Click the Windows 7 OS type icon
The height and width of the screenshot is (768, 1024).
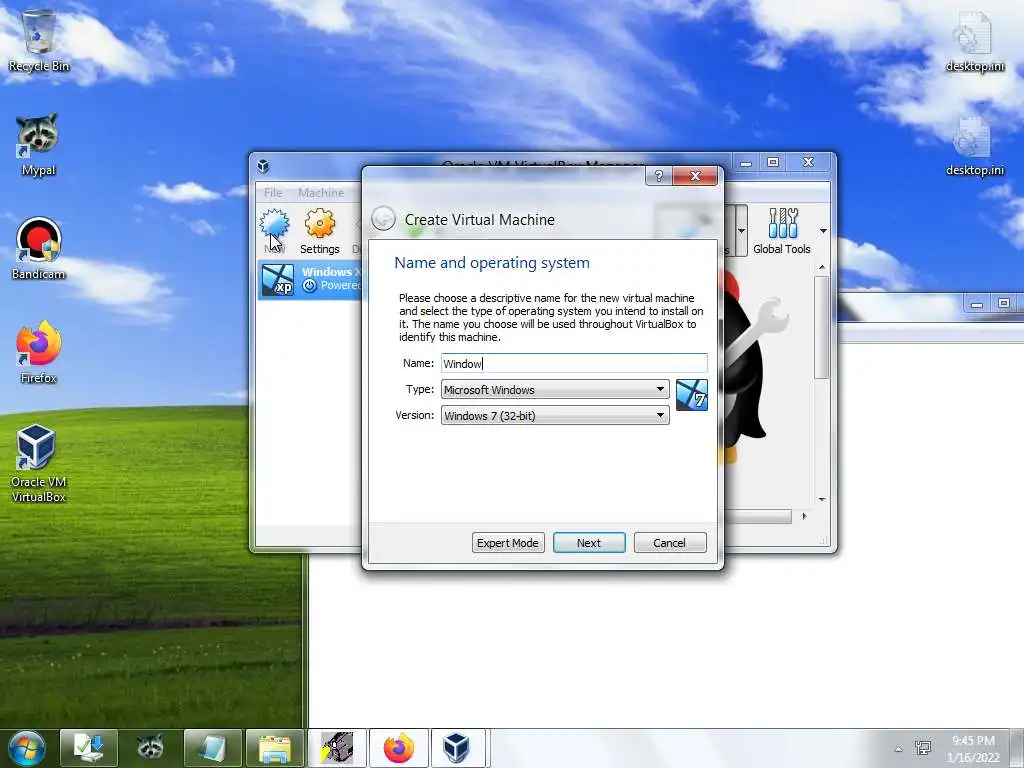pos(692,395)
